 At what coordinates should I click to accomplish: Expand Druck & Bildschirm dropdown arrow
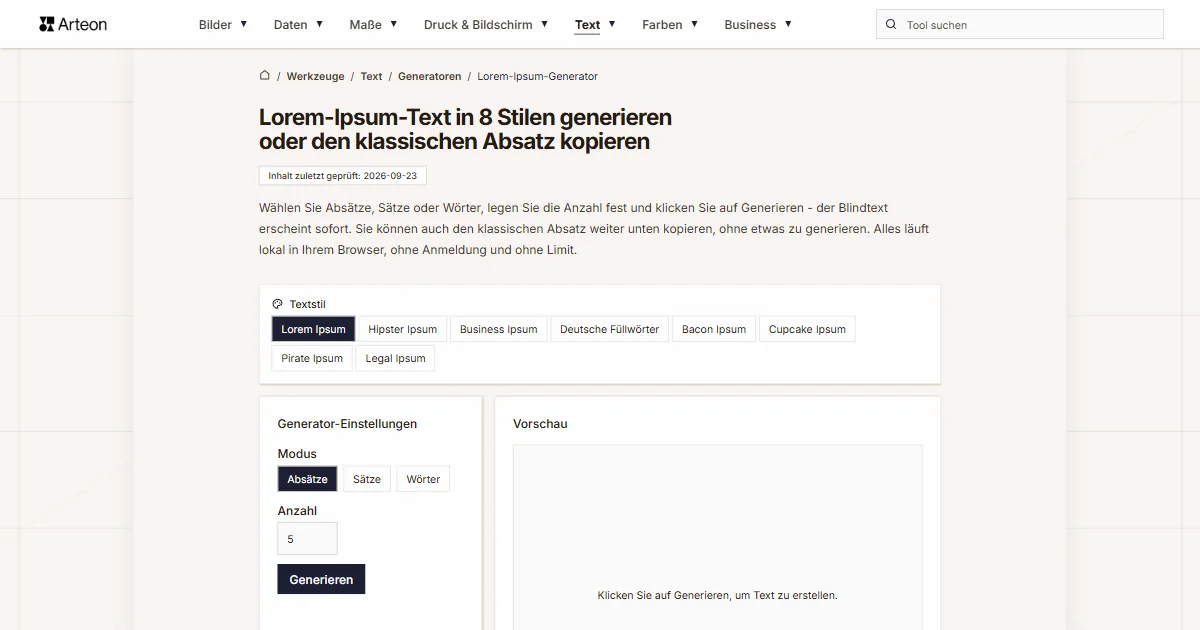(545, 24)
